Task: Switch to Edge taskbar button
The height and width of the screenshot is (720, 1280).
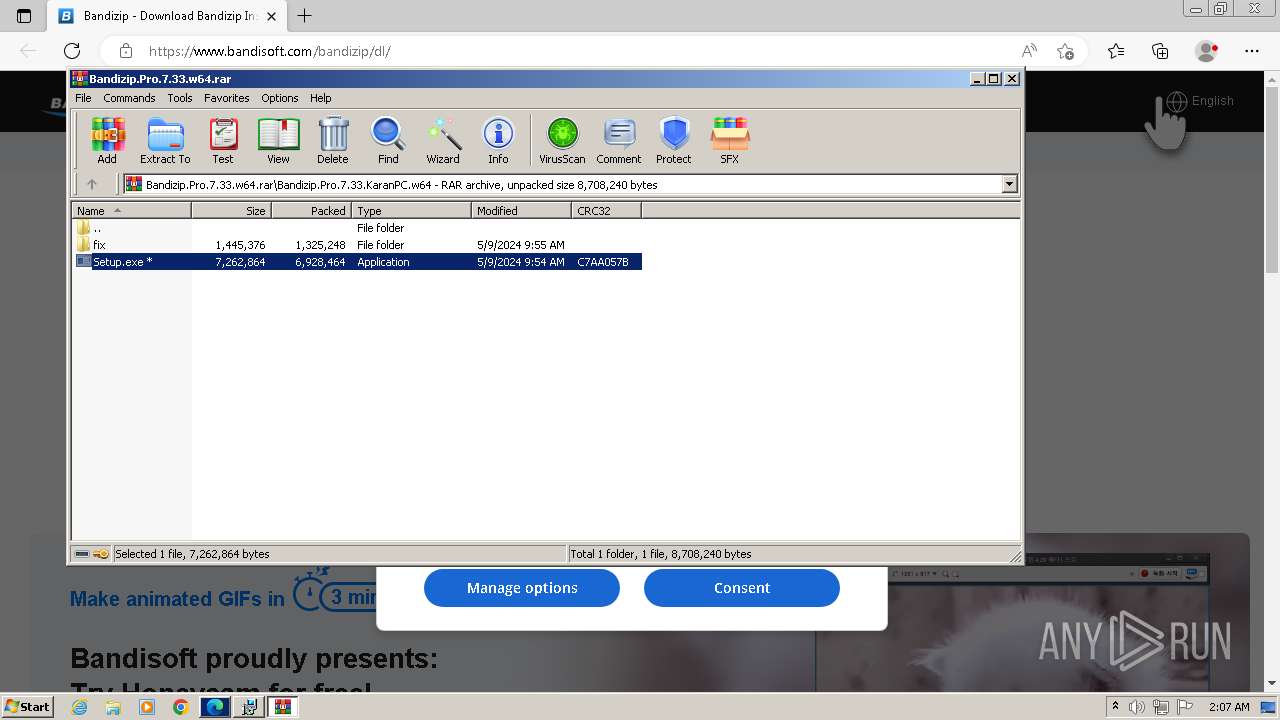Action: coord(215,707)
